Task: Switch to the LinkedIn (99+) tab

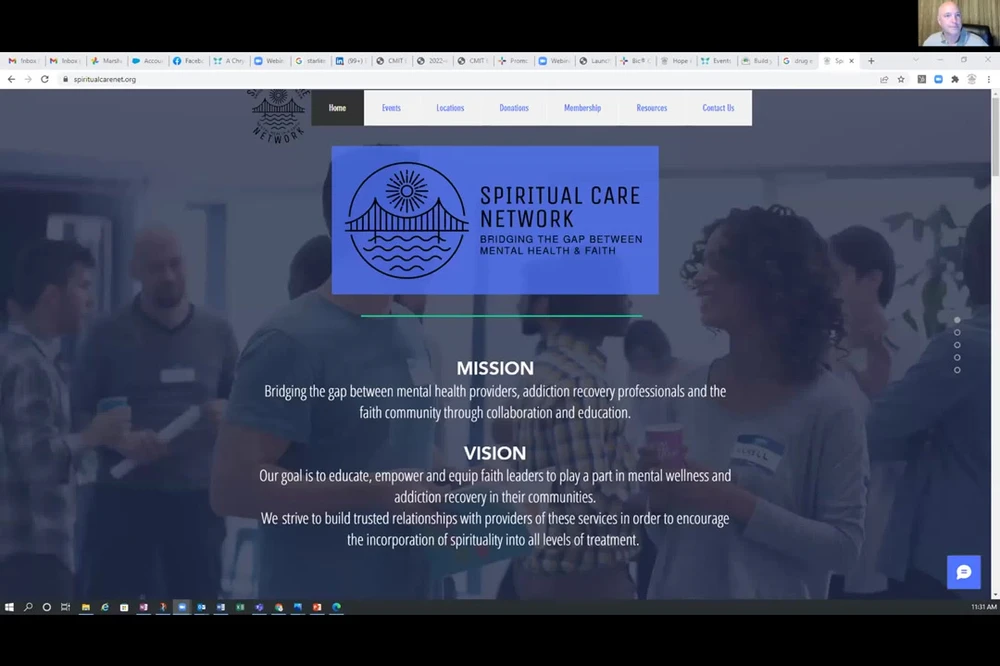Action: click(351, 61)
